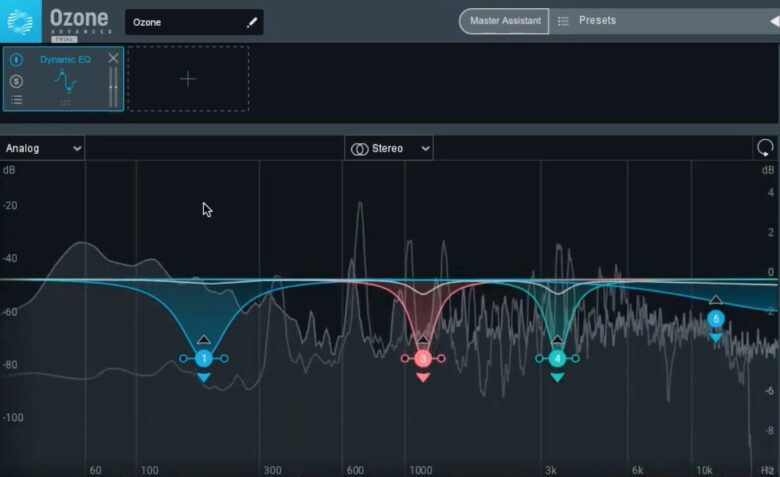The height and width of the screenshot is (477, 780).
Task: Click band 4 downward teal triangle
Action: pyautogui.click(x=557, y=378)
